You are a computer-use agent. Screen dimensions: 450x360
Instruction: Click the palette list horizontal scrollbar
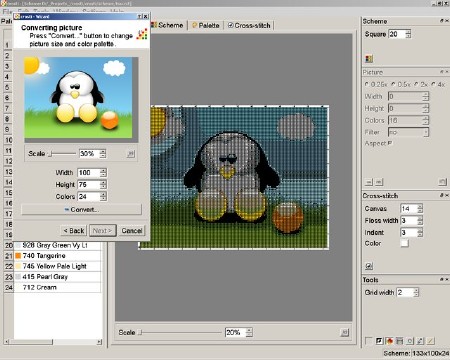click(53, 342)
